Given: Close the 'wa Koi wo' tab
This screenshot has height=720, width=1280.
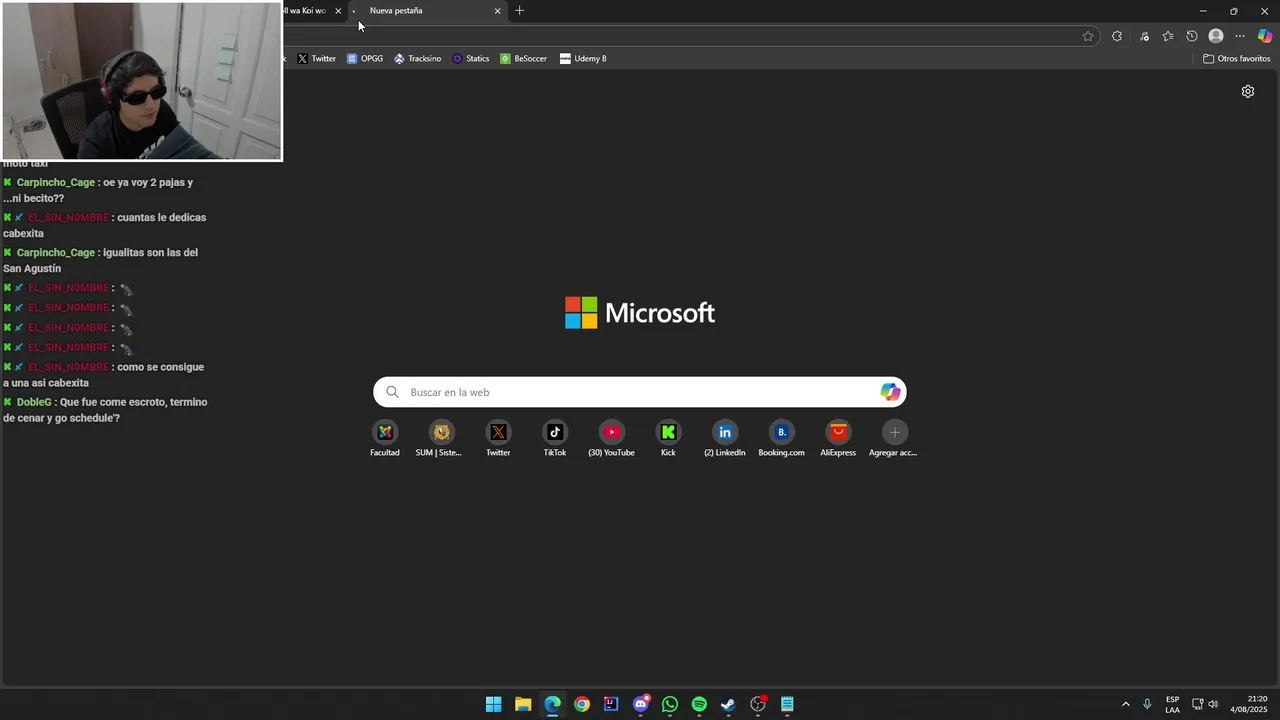Looking at the screenshot, I should pos(338,11).
